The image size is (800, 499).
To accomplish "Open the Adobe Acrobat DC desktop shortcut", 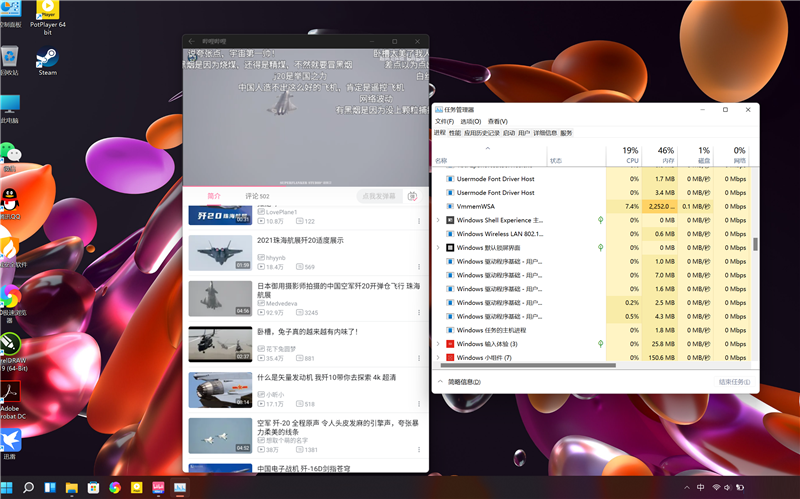I will 11,392.
